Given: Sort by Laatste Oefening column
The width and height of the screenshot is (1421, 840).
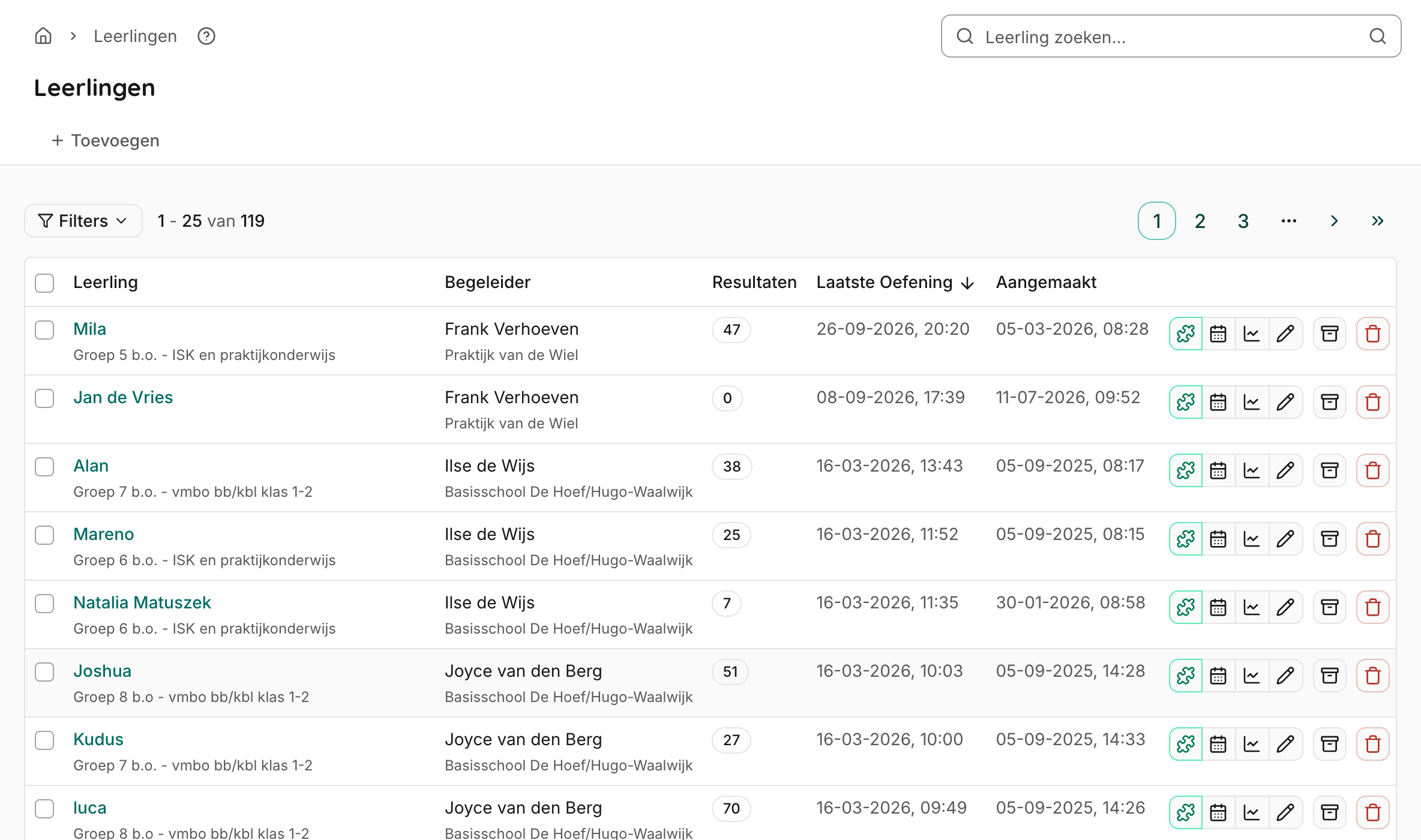Looking at the screenshot, I should click(x=895, y=282).
